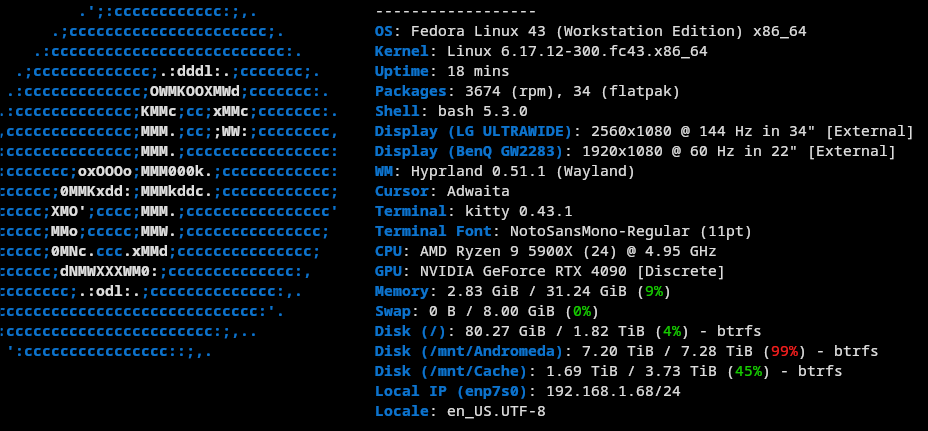The width and height of the screenshot is (928, 431).
Task: Select the usage text "7.20 TiB / 7.28 TiB"
Action: coord(667,352)
